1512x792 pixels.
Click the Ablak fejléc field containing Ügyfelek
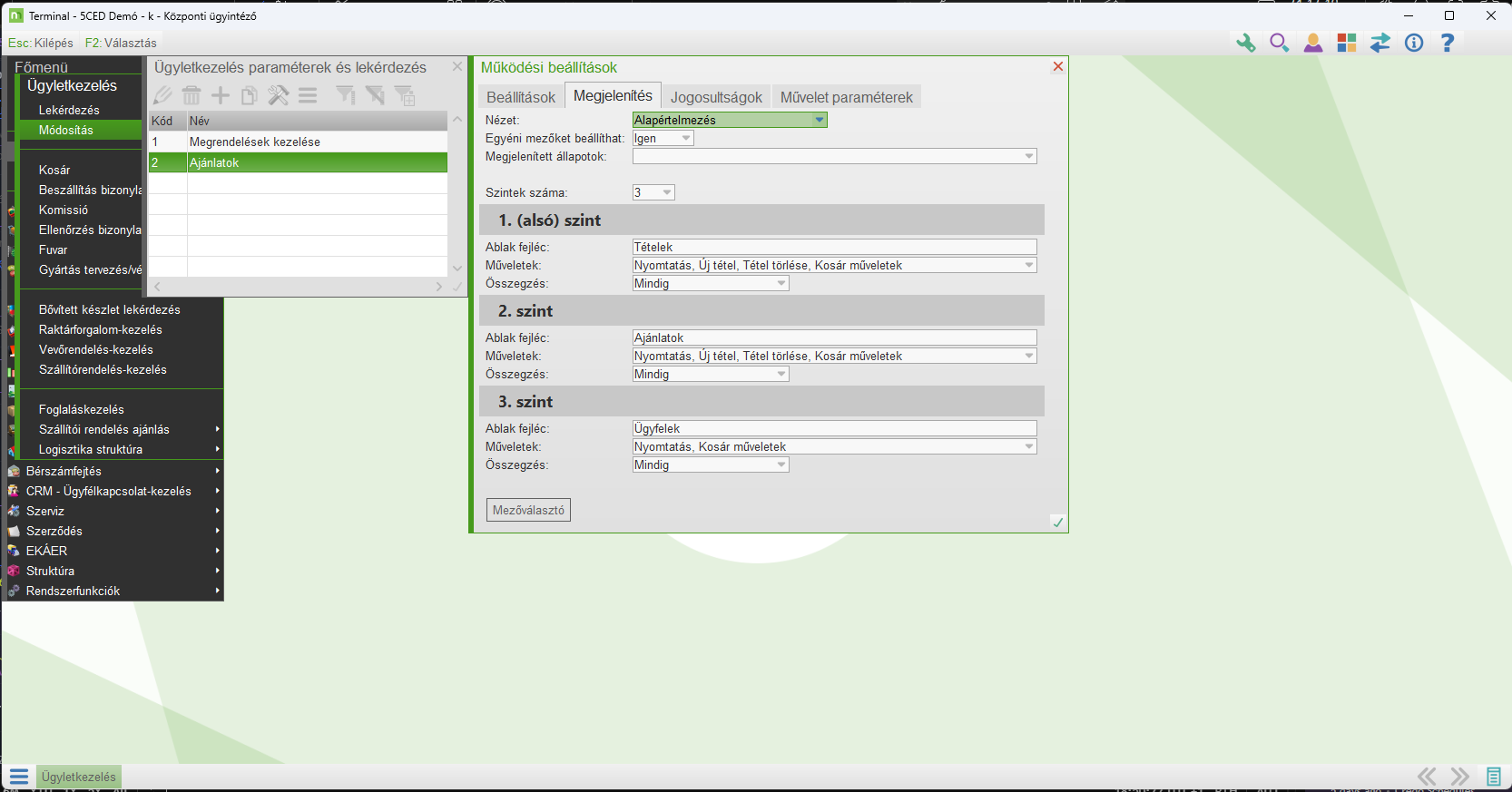coord(834,428)
